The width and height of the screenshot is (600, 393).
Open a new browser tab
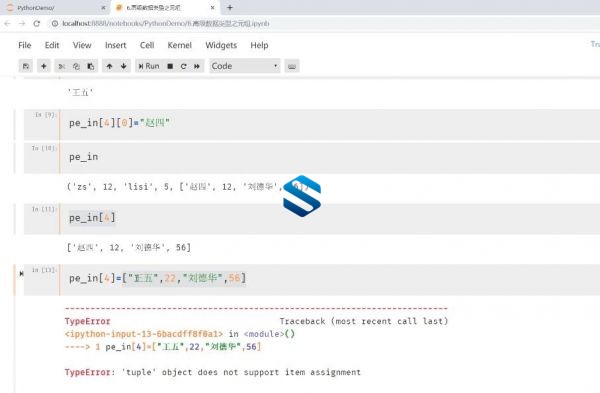coord(230,8)
